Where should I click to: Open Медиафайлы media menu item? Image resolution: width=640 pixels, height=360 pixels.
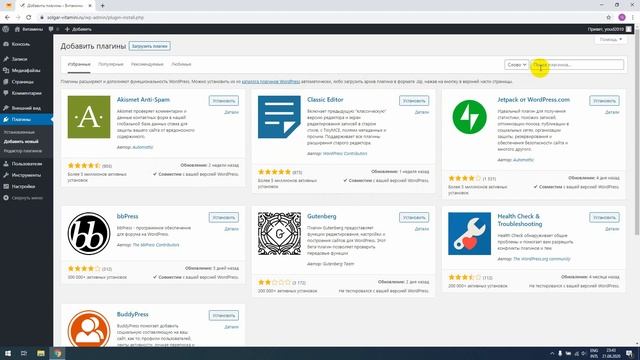pos(26,70)
